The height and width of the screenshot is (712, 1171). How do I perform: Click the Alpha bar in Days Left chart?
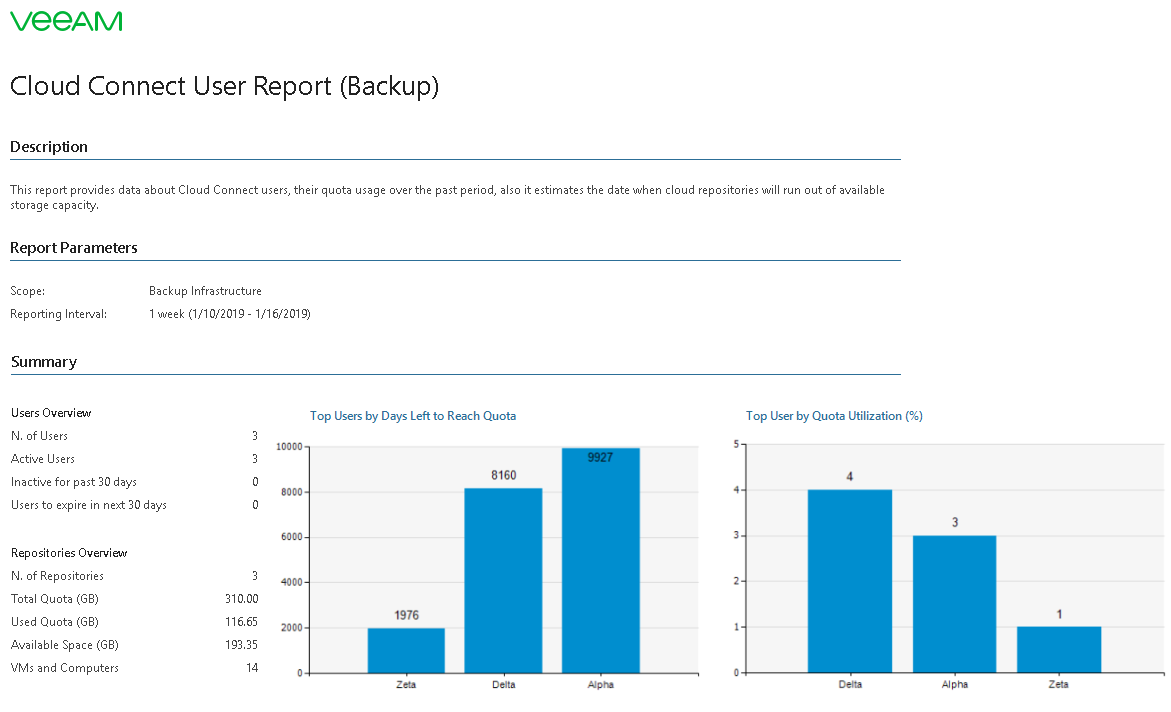tap(600, 560)
